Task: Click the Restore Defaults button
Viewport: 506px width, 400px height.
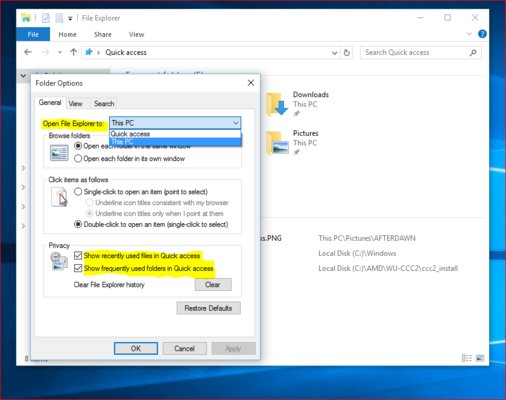Action: tap(208, 308)
